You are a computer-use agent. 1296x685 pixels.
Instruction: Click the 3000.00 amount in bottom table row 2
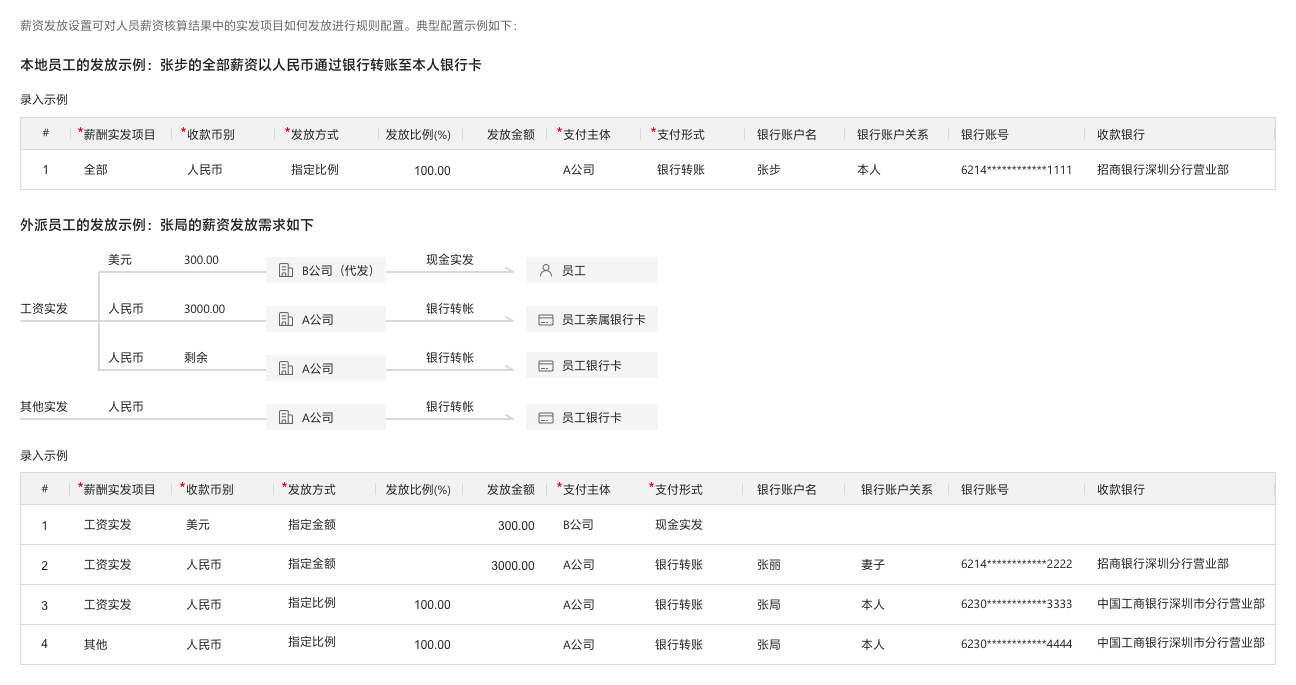click(x=512, y=566)
